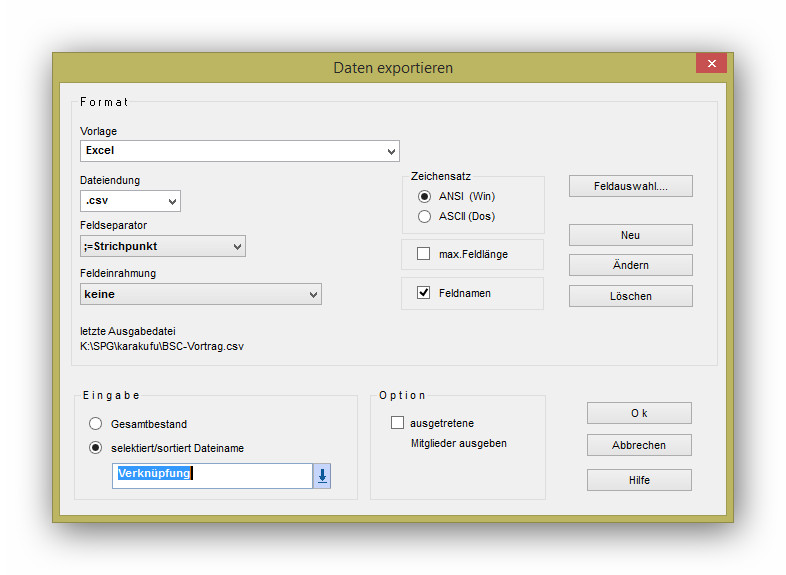Screen dimensions: 786x575
Task: Select the Gesamtbestand radio option
Action: pos(96,423)
